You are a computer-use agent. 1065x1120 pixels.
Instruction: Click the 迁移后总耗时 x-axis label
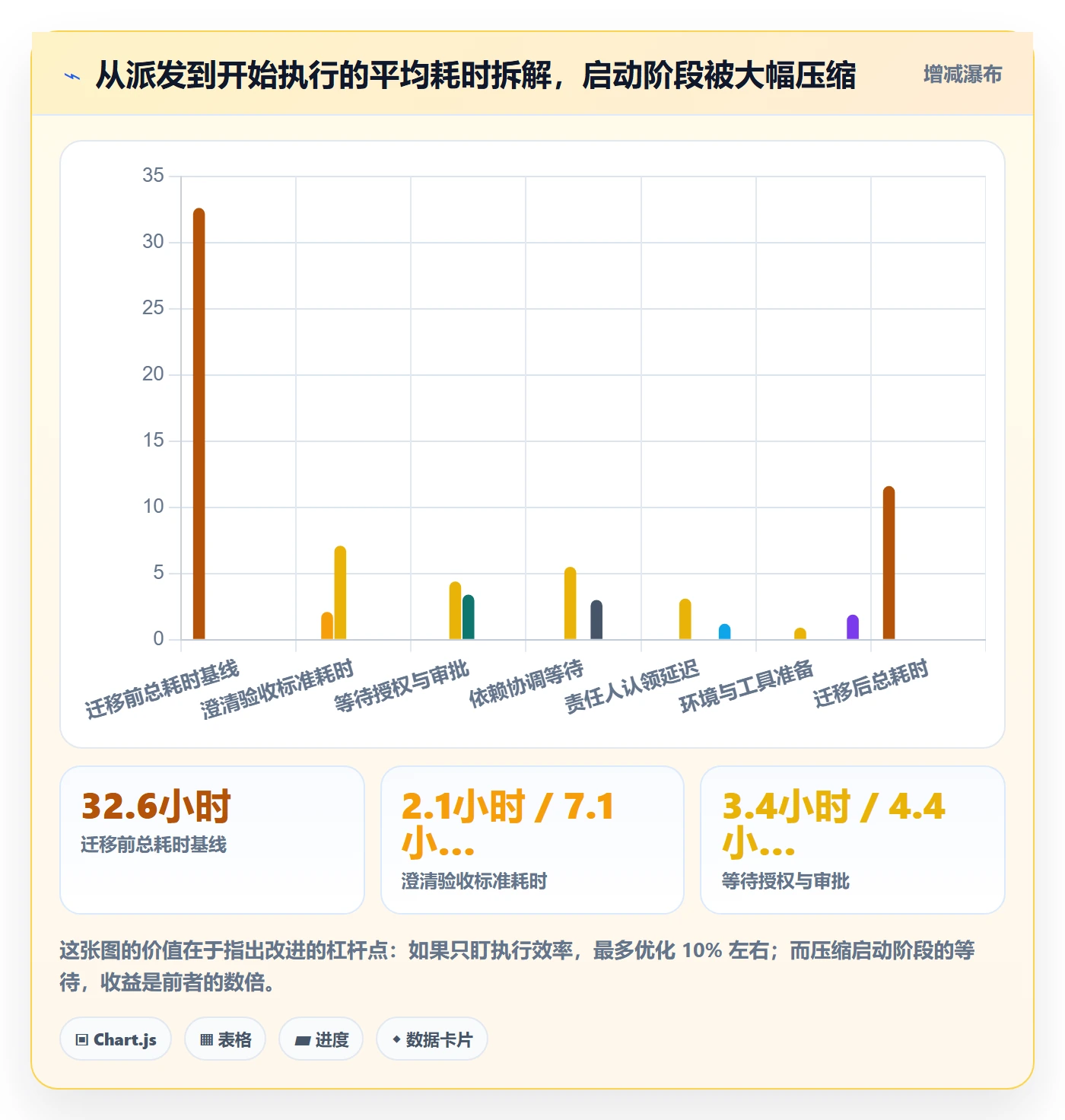coord(871,683)
